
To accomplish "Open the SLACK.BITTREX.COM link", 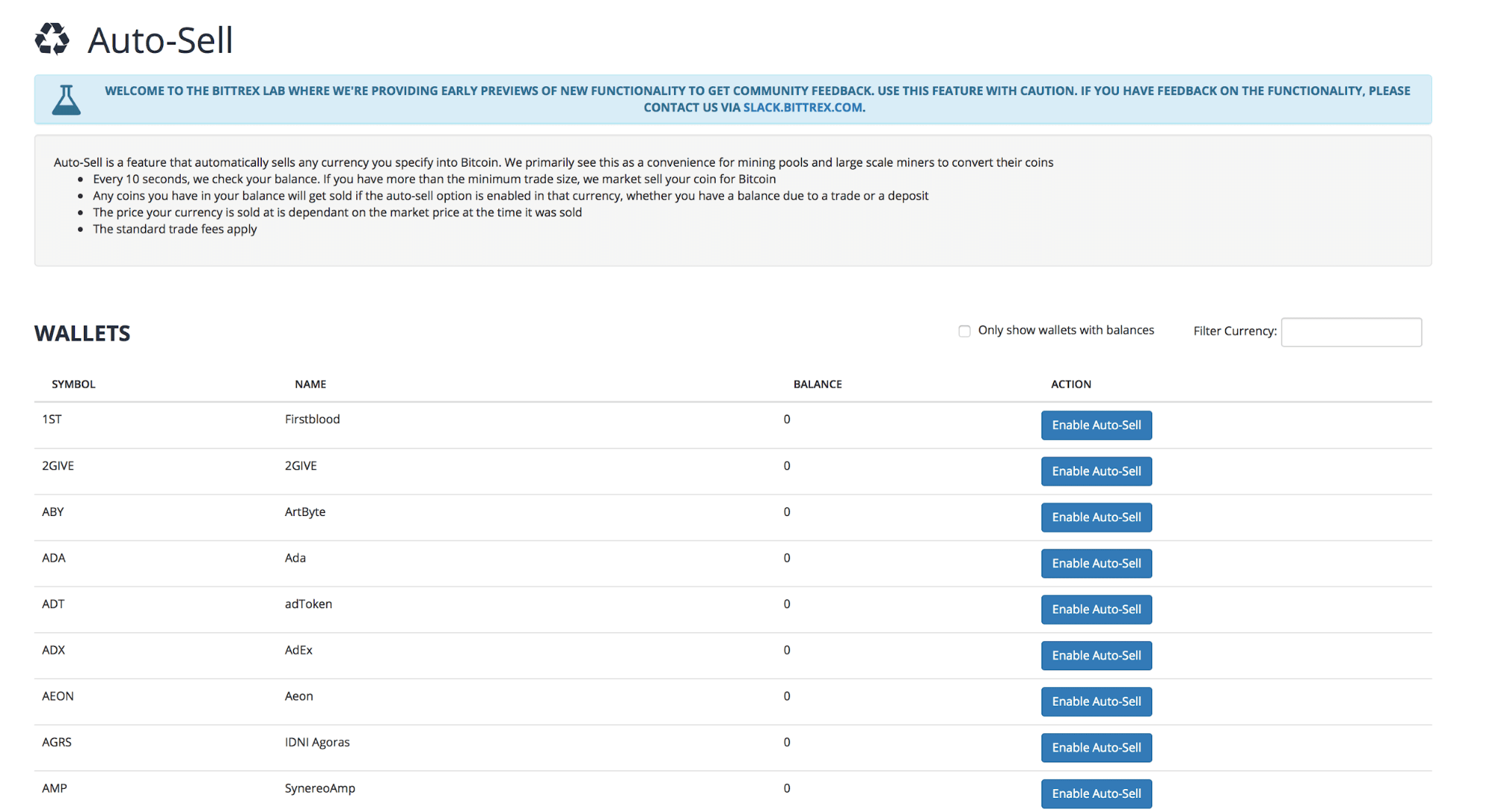I will click(803, 107).
